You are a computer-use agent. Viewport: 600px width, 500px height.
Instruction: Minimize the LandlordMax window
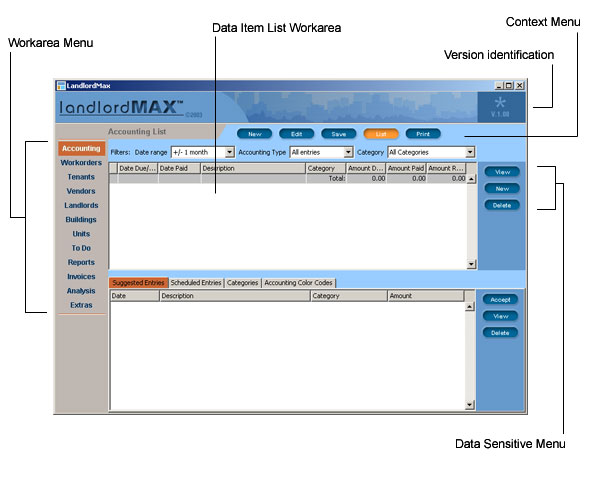pos(499,86)
